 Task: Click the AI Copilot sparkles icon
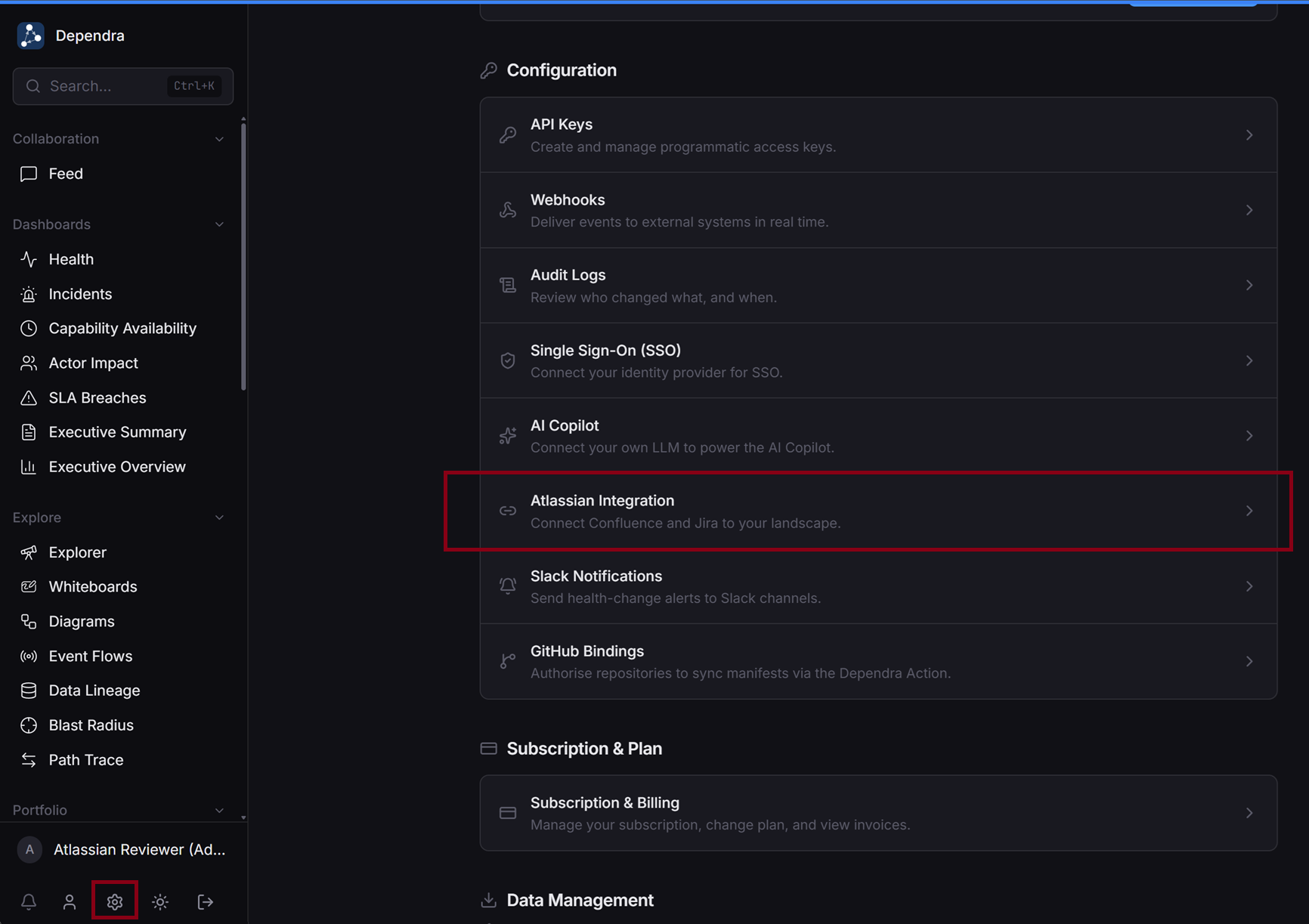coord(508,436)
